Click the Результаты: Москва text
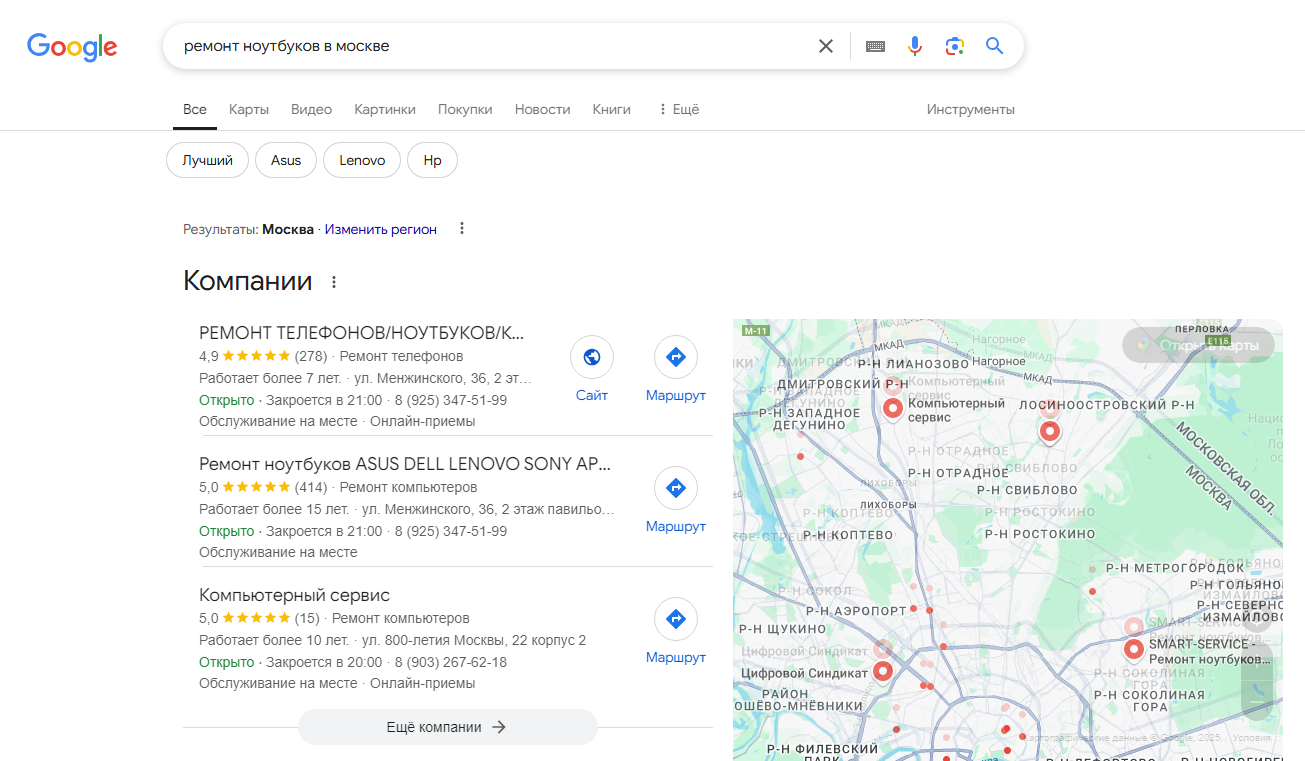The width and height of the screenshot is (1305, 761). point(248,229)
